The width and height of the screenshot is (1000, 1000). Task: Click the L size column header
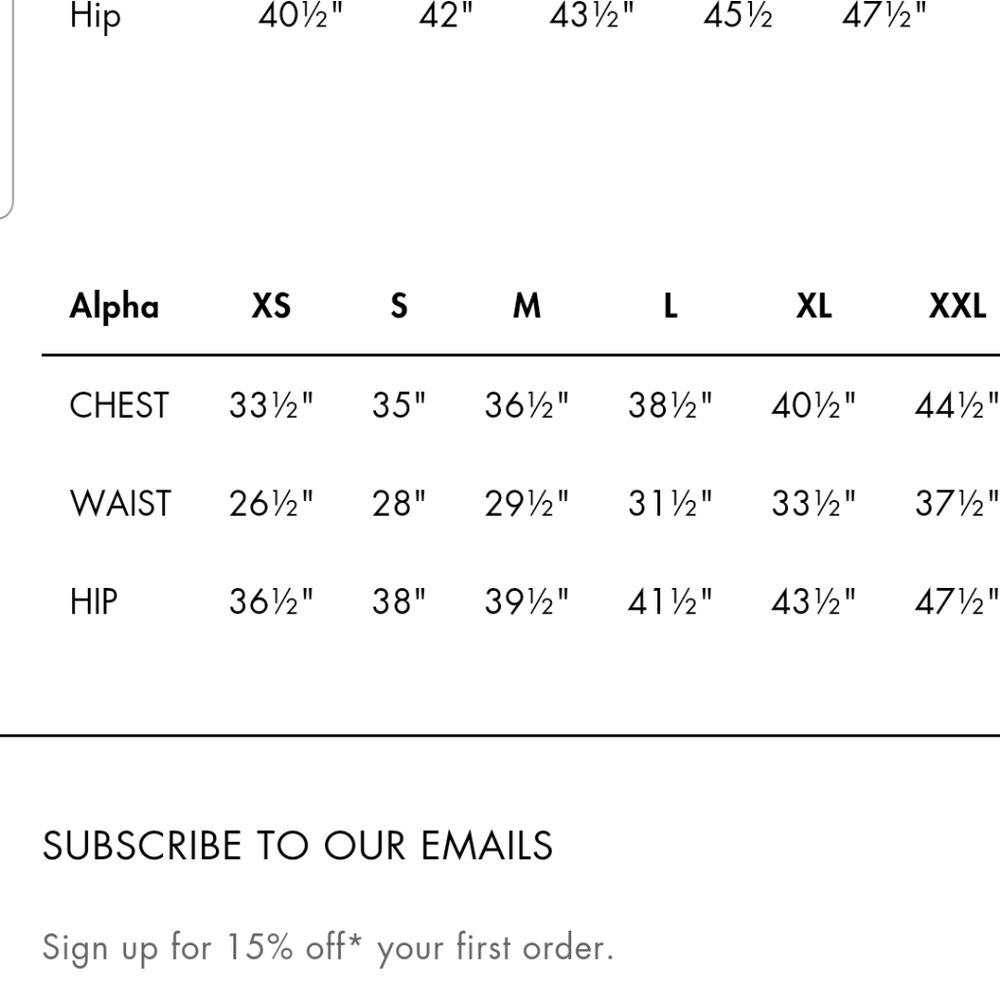pyautogui.click(x=670, y=305)
